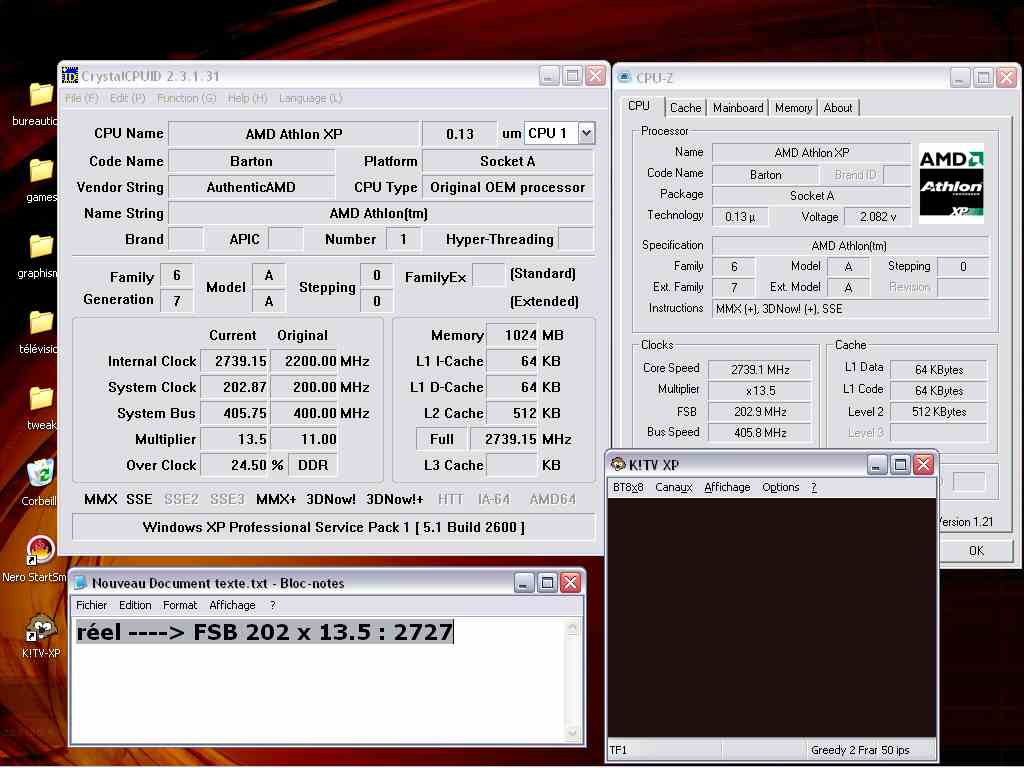Switch to the About tab in CPU-Z
Viewport: 1024px width, 768px height.
point(838,108)
